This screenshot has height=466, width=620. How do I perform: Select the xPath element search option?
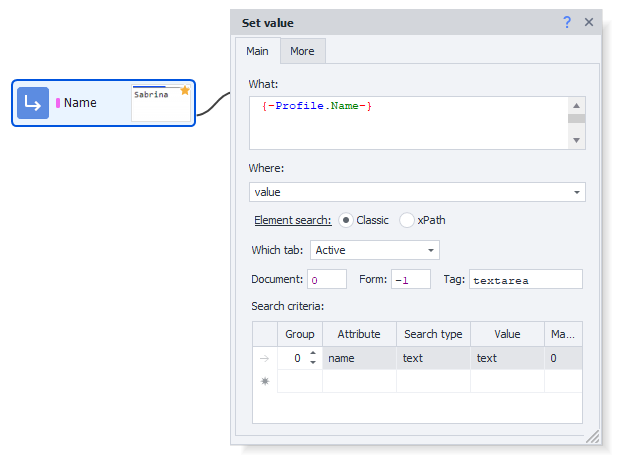pyautogui.click(x=407, y=220)
